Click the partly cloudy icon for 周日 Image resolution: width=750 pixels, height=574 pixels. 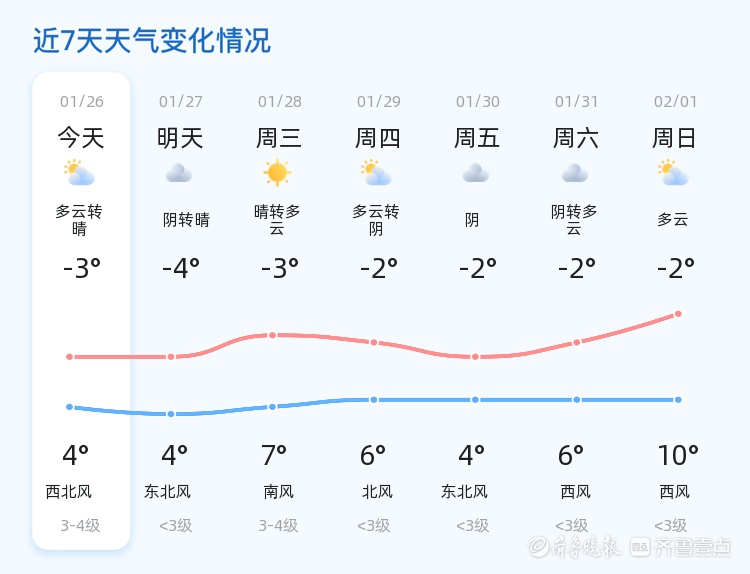tap(673, 174)
